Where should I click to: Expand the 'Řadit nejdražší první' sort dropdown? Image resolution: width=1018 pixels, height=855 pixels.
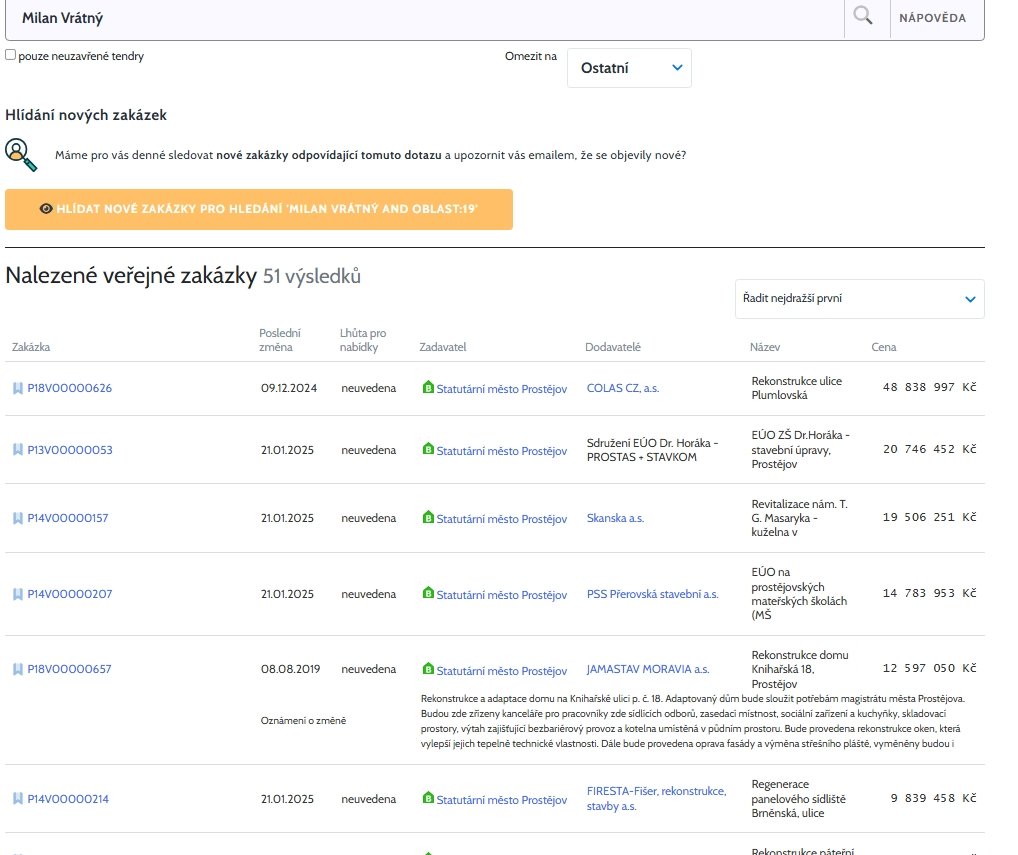pyautogui.click(x=859, y=298)
